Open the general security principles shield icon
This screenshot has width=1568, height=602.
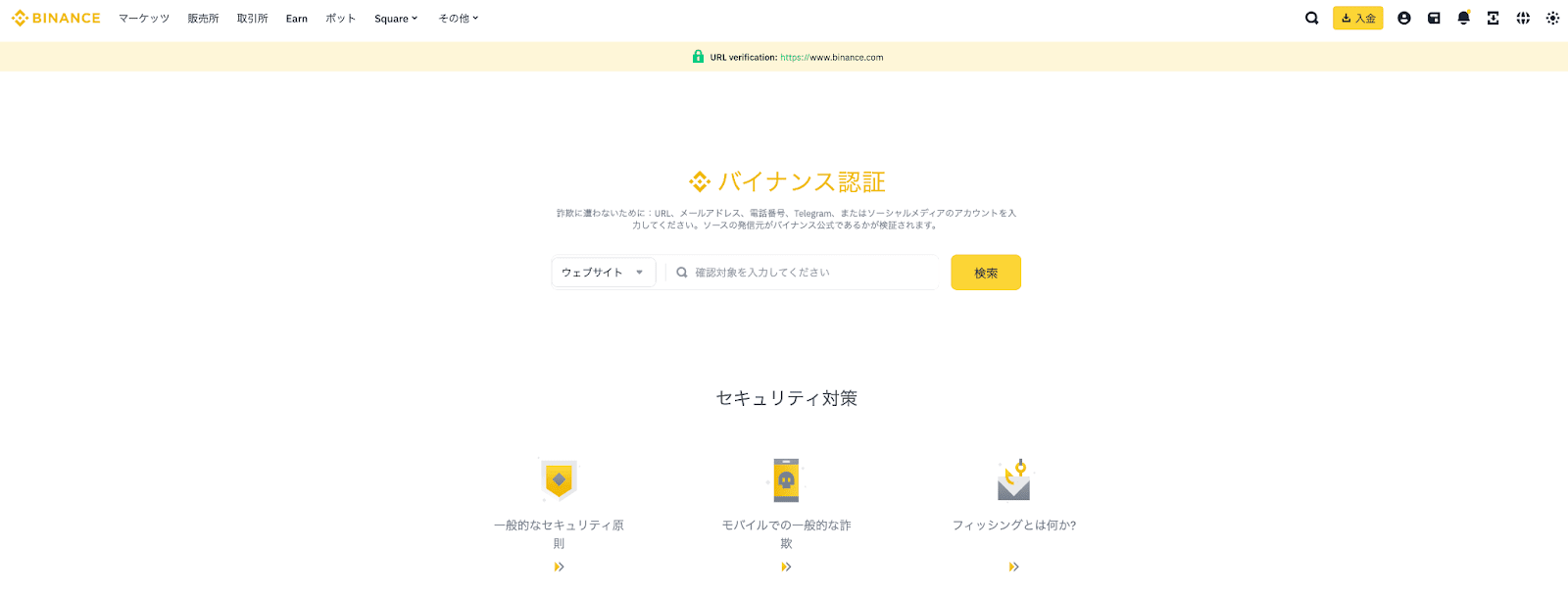(x=559, y=480)
